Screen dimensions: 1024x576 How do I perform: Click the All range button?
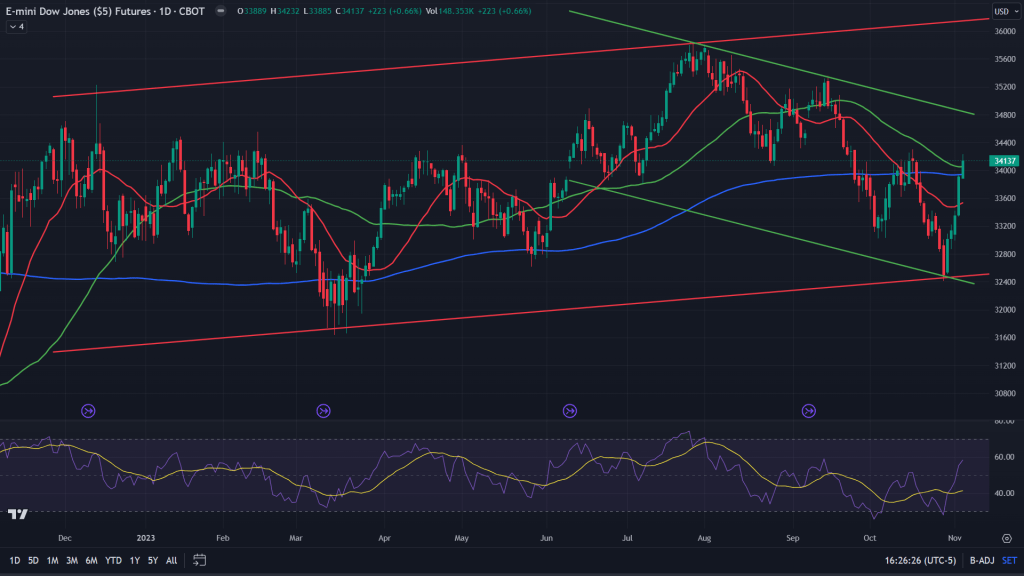coord(172,560)
